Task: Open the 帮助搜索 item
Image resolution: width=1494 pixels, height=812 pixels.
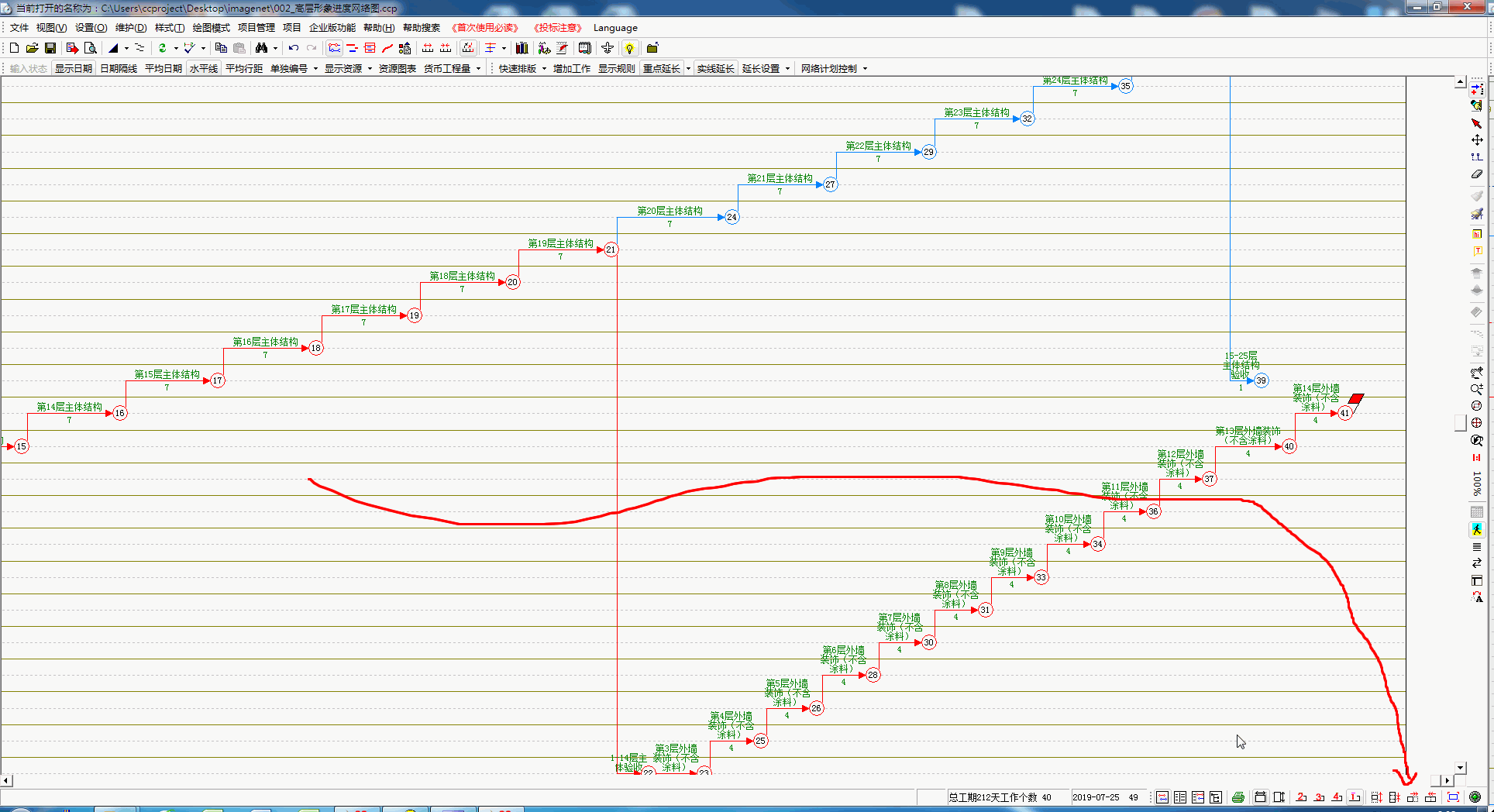Action: [422, 28]
